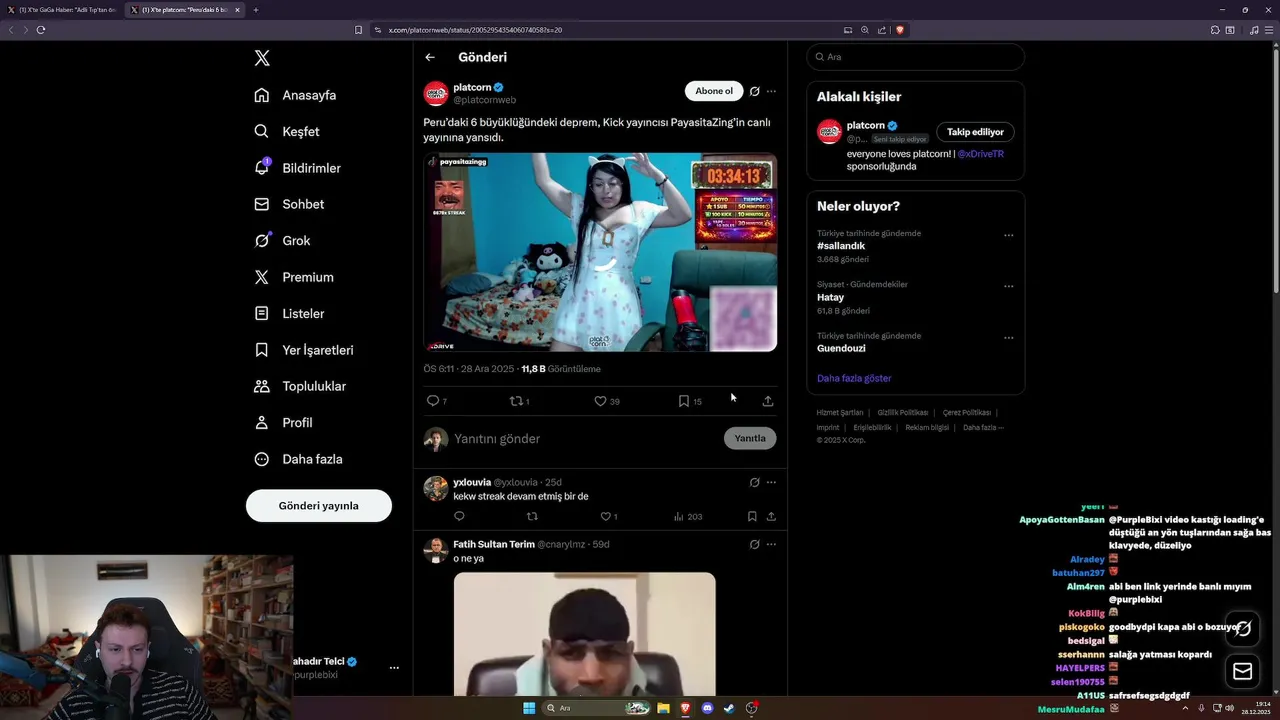Reply icon with 7 comments
This screenshot has height=720, width=1280.
[x=437, y=401]
